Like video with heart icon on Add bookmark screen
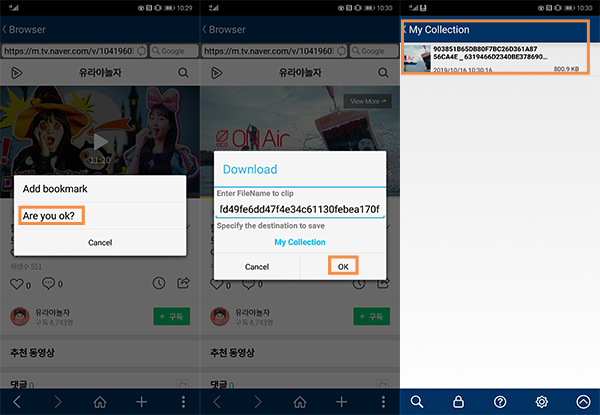Screen dimensions: 600x415 pyautogui.click(x=16, y=284)
